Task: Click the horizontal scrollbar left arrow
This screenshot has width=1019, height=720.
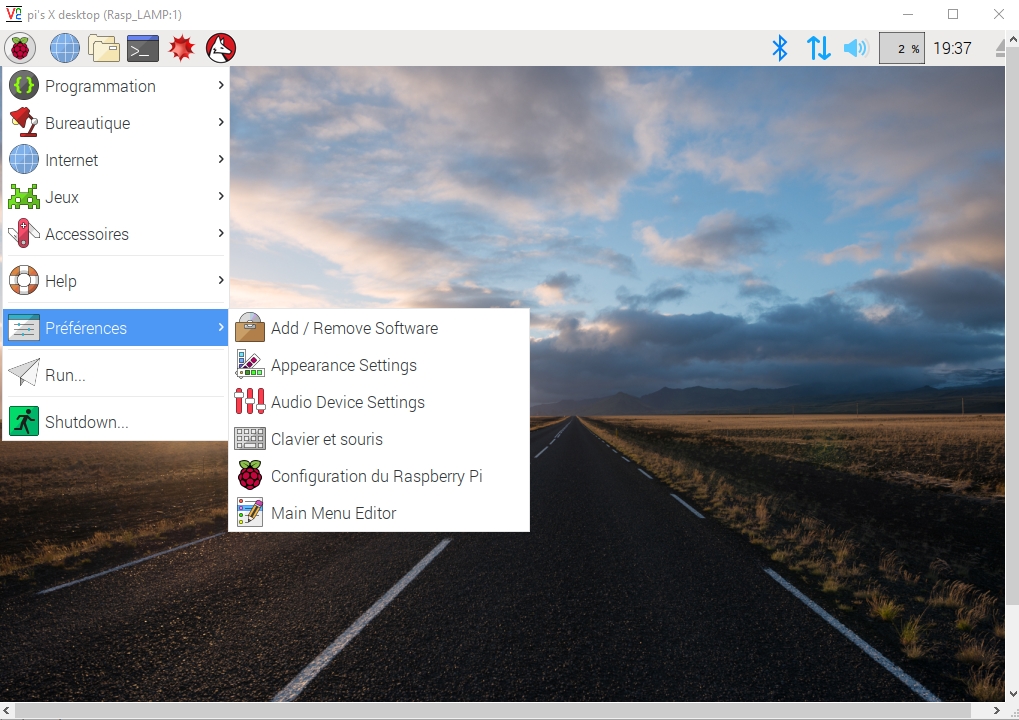Action: click(x=6, y=711)
